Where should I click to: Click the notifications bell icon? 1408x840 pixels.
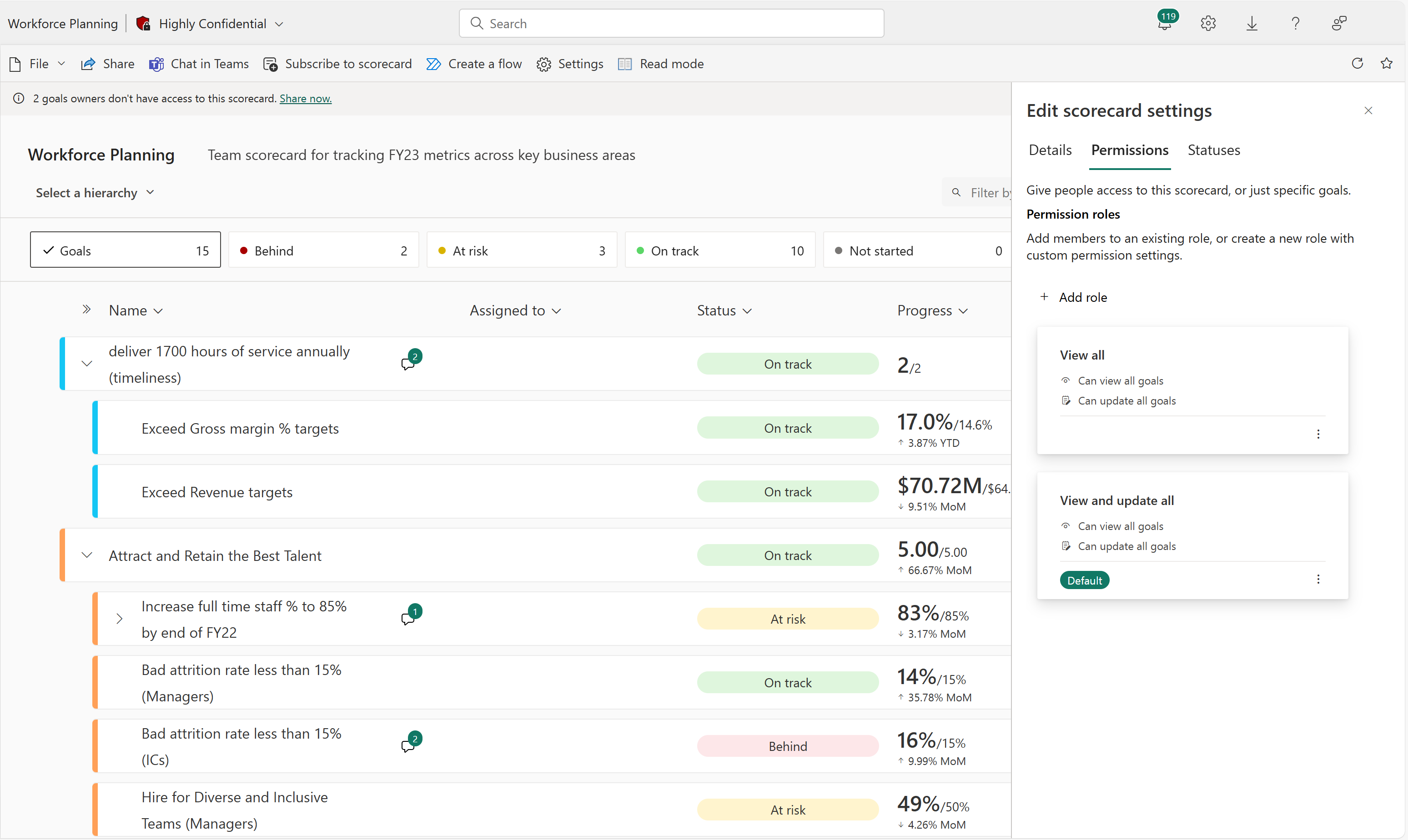tap(1162, 21)
